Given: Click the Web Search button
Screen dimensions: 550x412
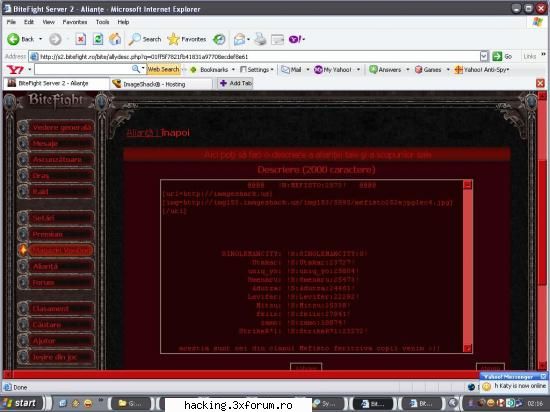Looking at the screenshot, I should [163, 69].
